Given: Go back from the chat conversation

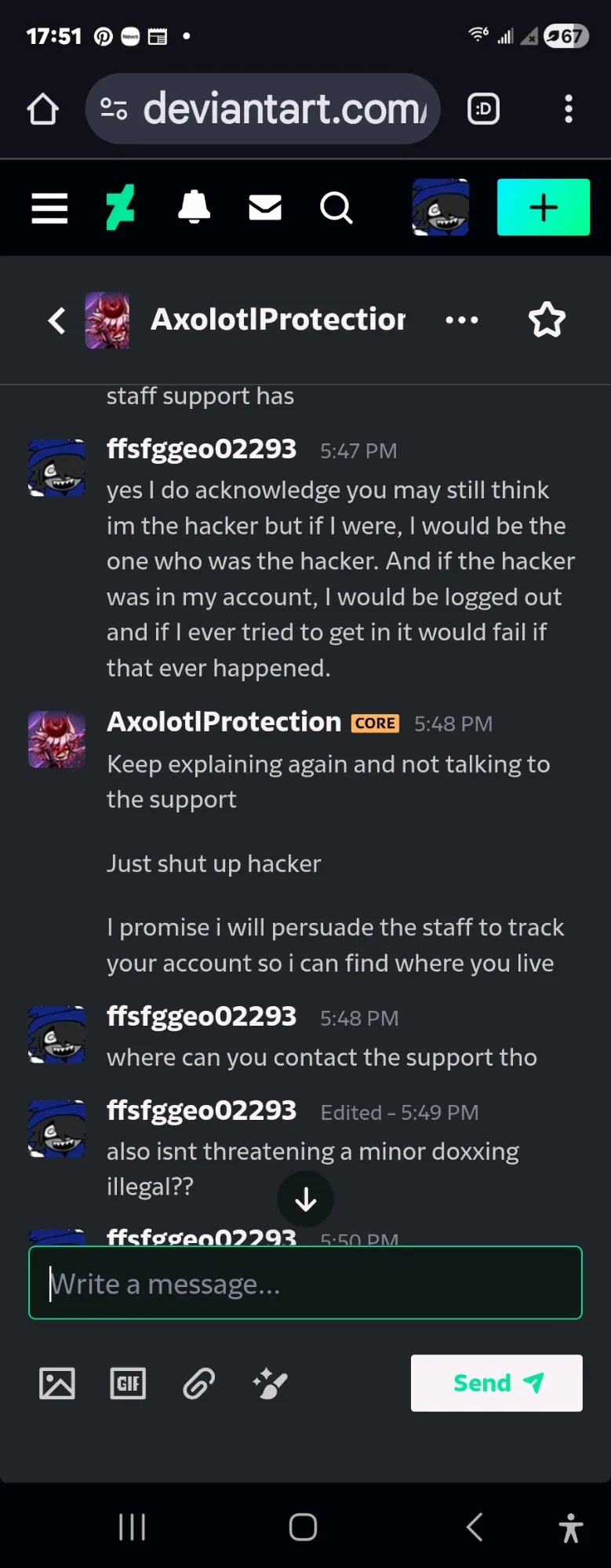Looking at the screenshot, I should click(x=56, y=320).
